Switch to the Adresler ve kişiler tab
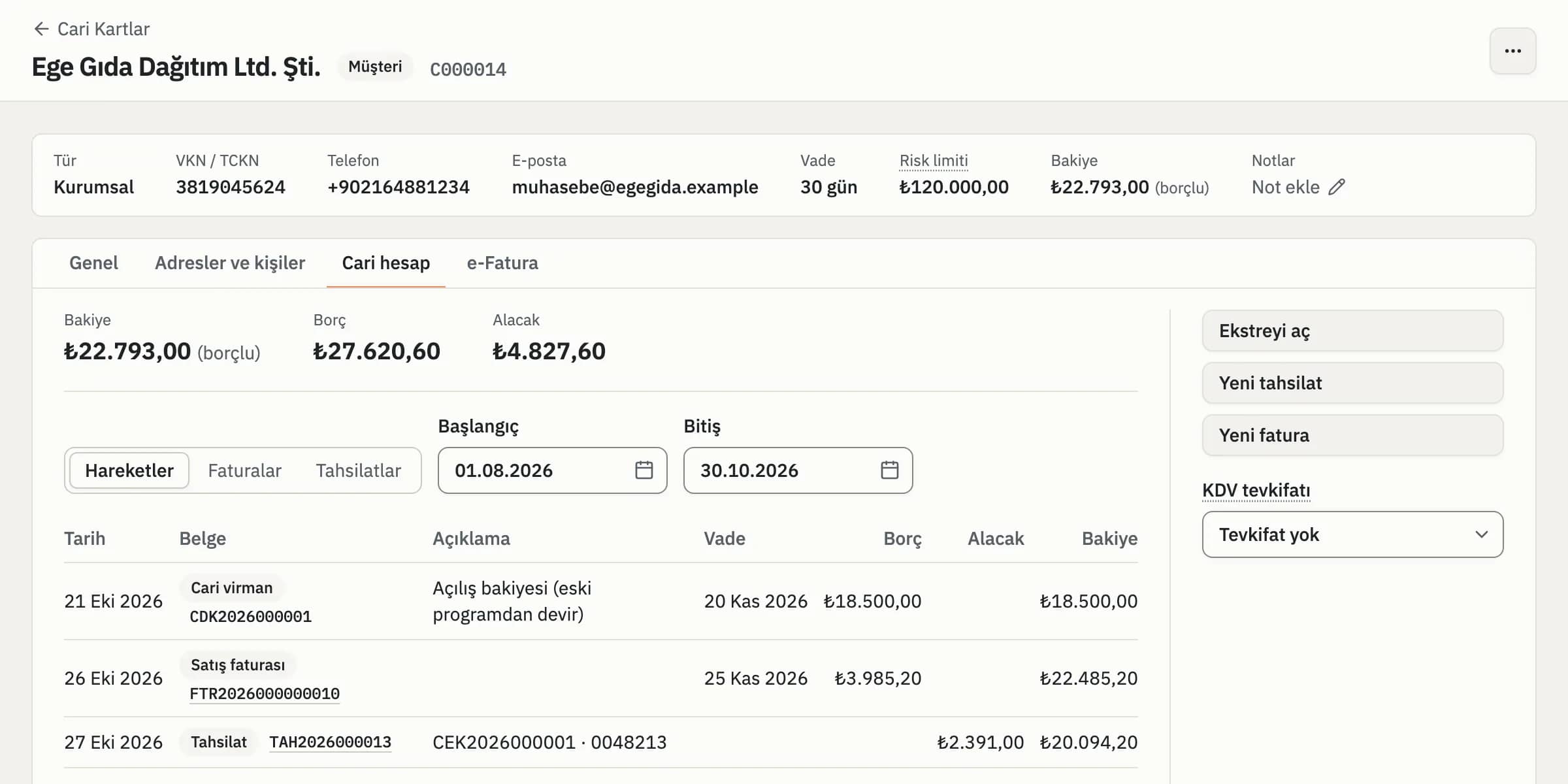The width and height of the screenshot is (1568, 784). tap(230, 263)
